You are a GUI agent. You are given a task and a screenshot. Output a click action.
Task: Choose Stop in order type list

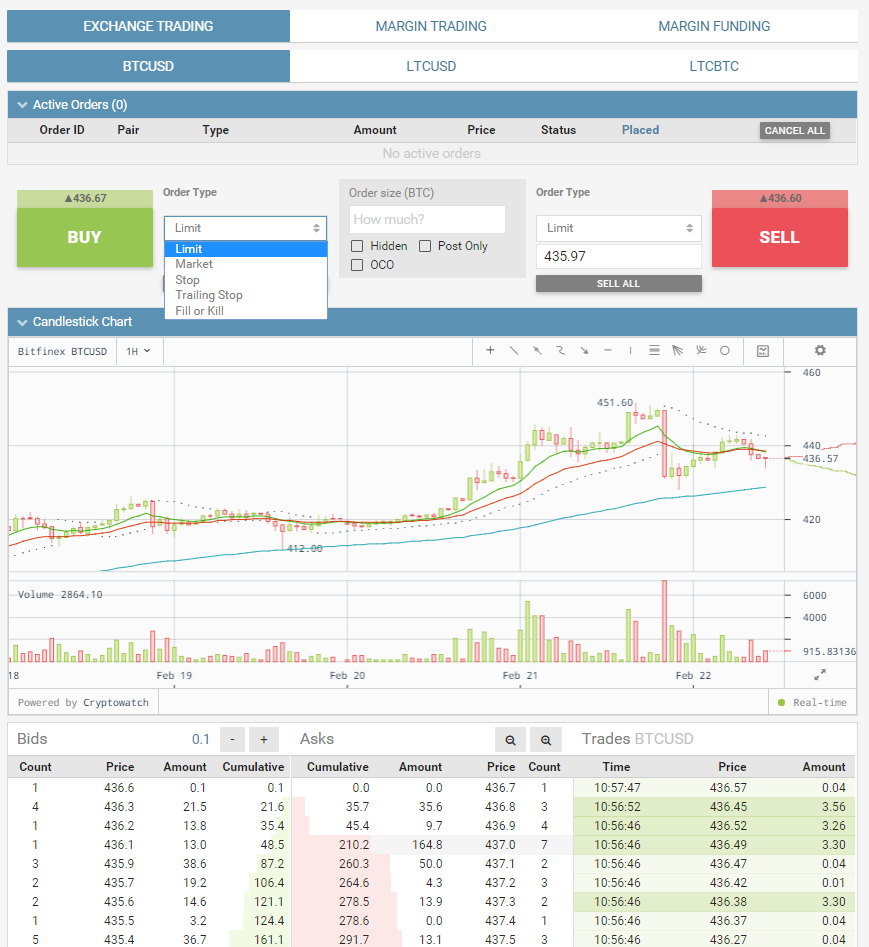pos(246,280)
